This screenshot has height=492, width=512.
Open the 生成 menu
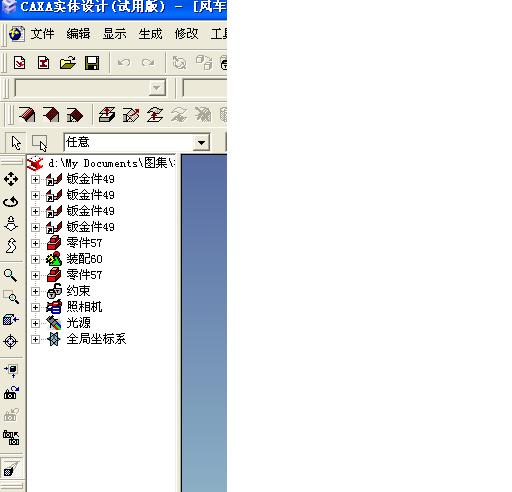(x=150, y=34)
